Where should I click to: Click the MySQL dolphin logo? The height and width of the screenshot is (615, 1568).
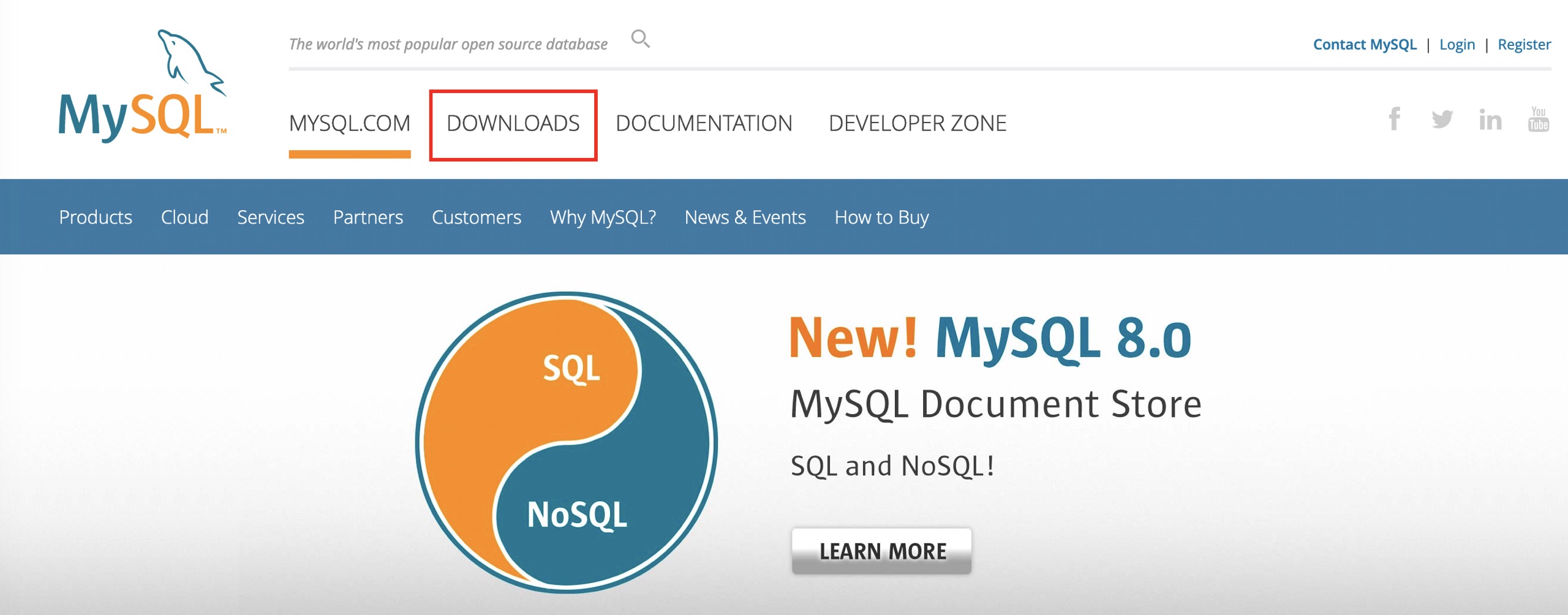[x=143, y=86]
